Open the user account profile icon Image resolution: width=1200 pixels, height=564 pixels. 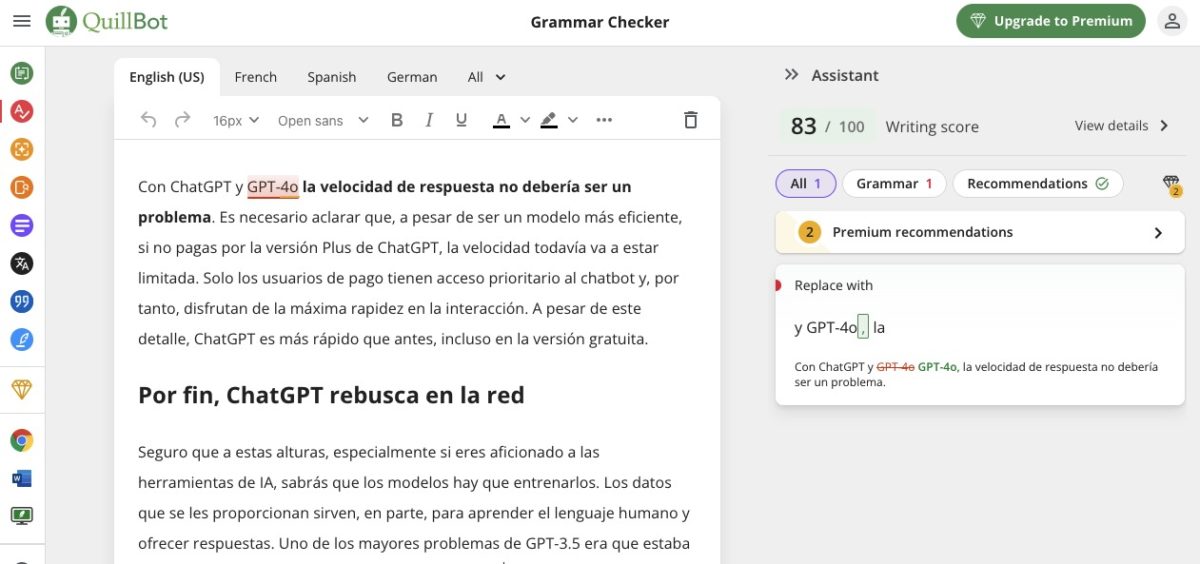click(x=1171, y=21)
